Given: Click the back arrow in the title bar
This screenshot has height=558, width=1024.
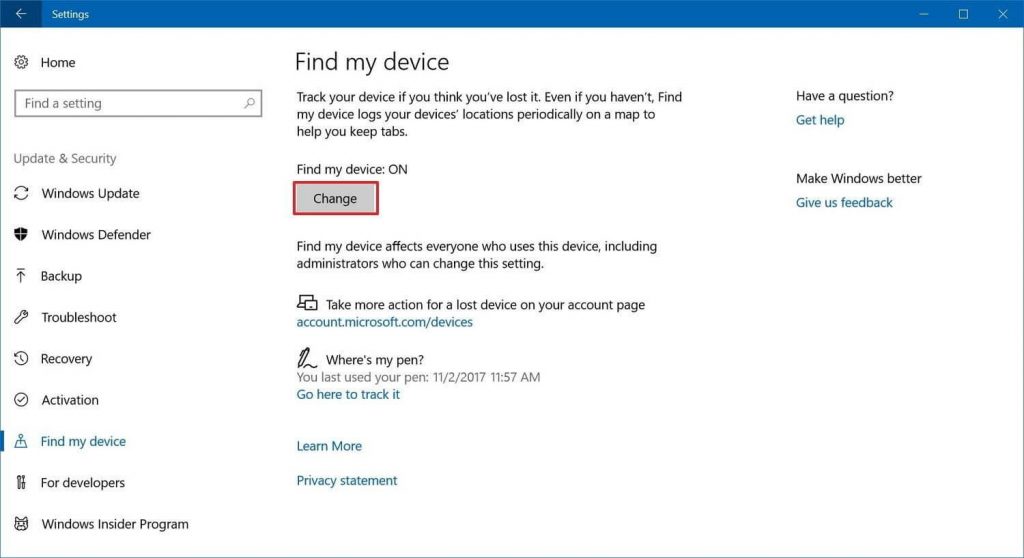Looking at the screenshot, I should (x=21, y=14).
